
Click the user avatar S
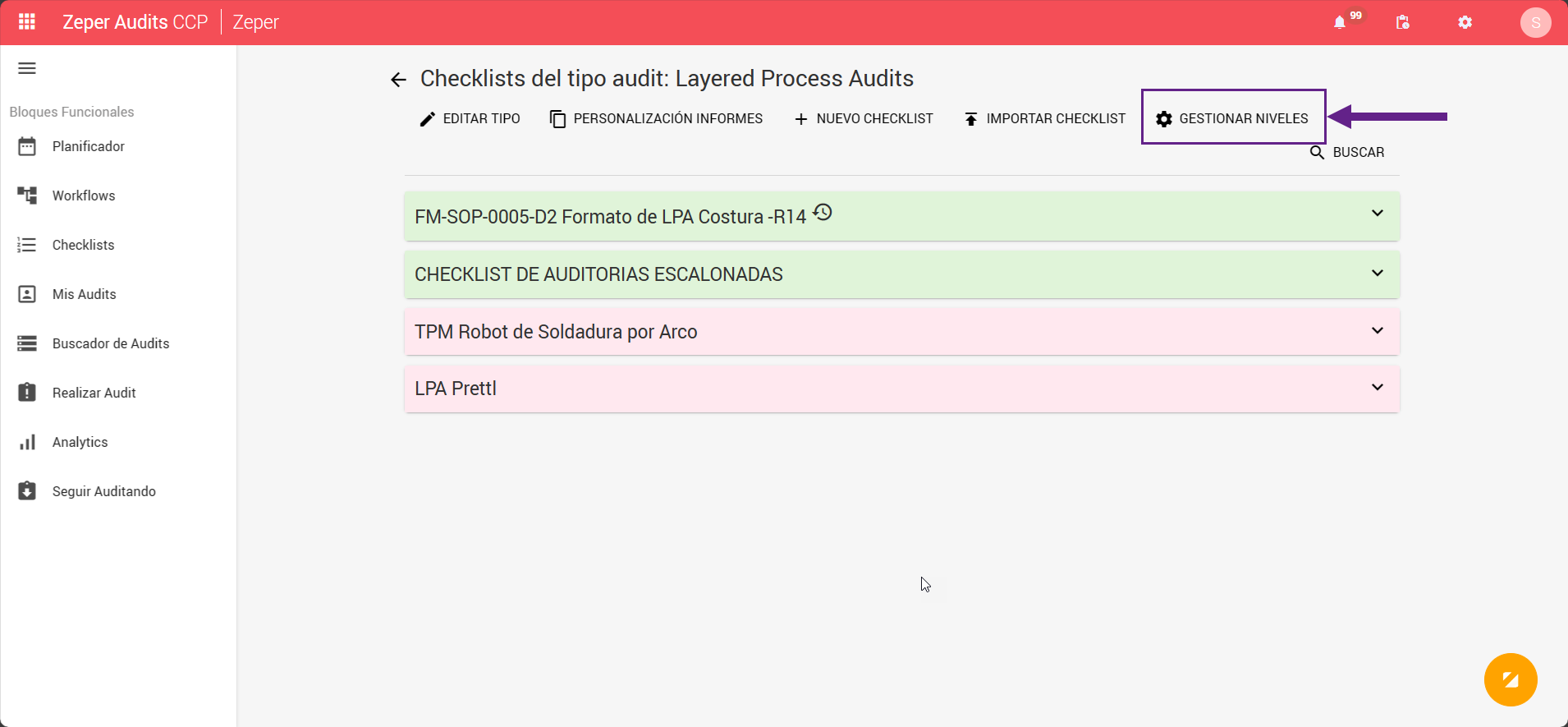(1535, 22)
